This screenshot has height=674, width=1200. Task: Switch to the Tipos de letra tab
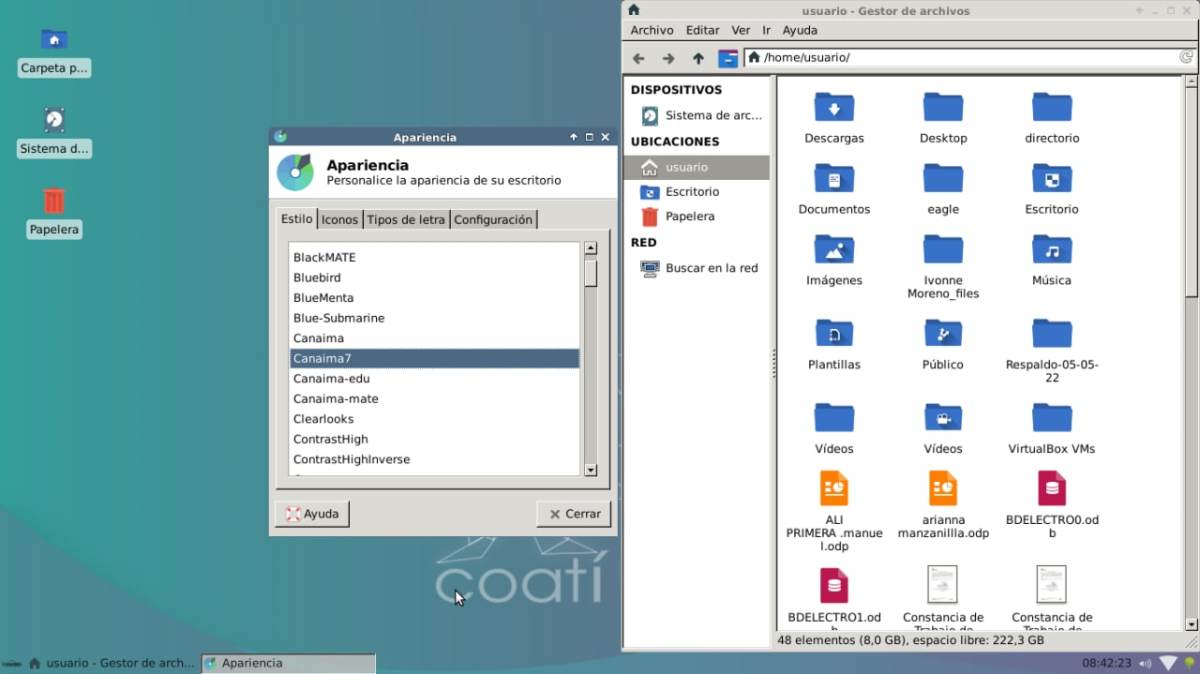(405, 220)
